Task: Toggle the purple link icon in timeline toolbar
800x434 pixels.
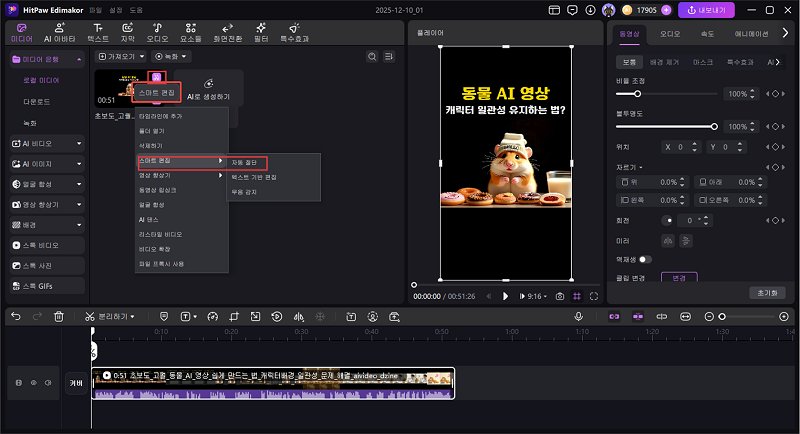Action: point(614,317)
